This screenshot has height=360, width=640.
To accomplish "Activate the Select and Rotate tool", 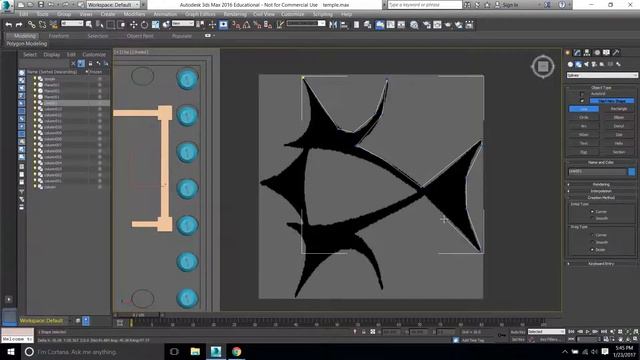I will (x=144, y=25).
